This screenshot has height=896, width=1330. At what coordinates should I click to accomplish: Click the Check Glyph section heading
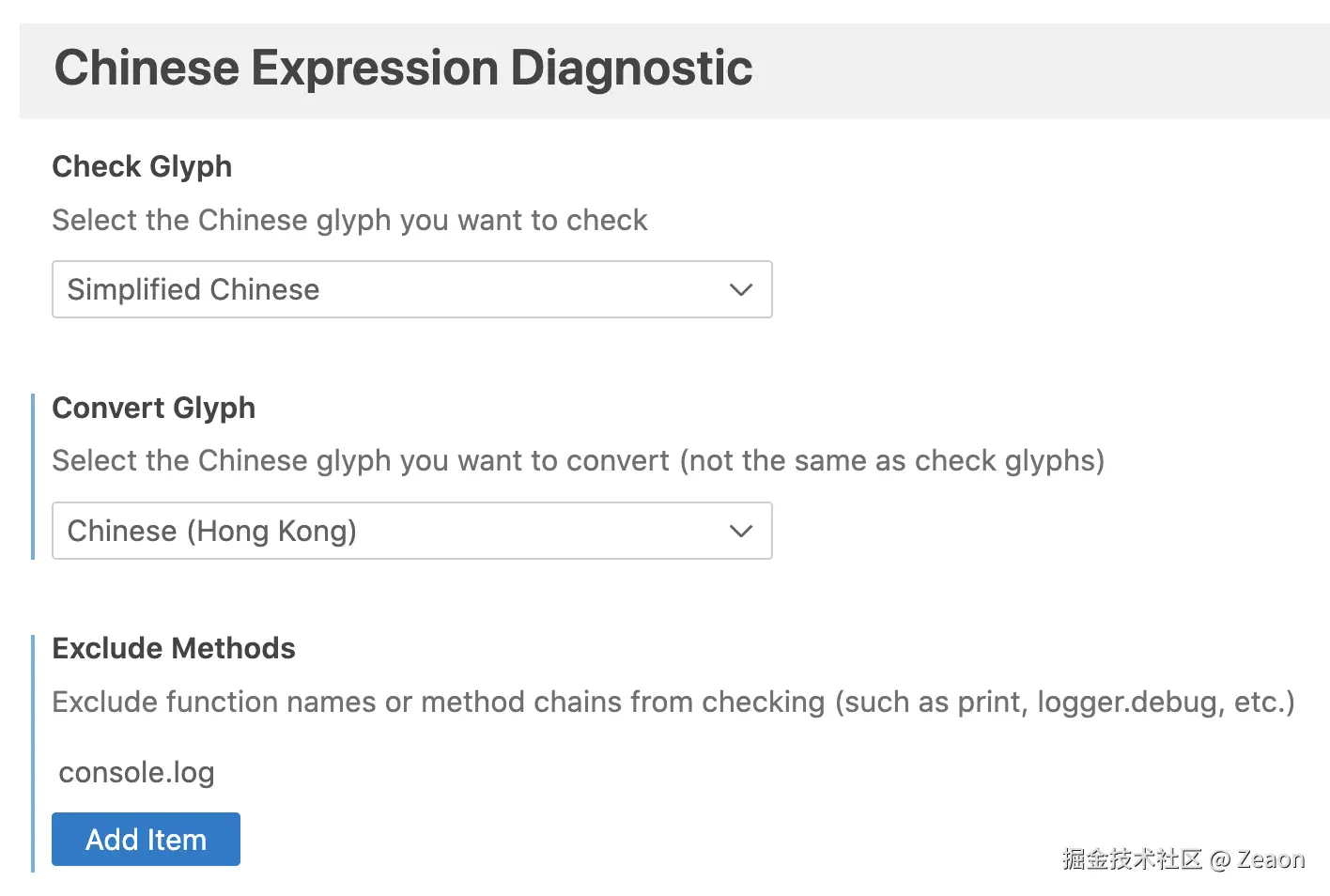click(x=142, y=166)
